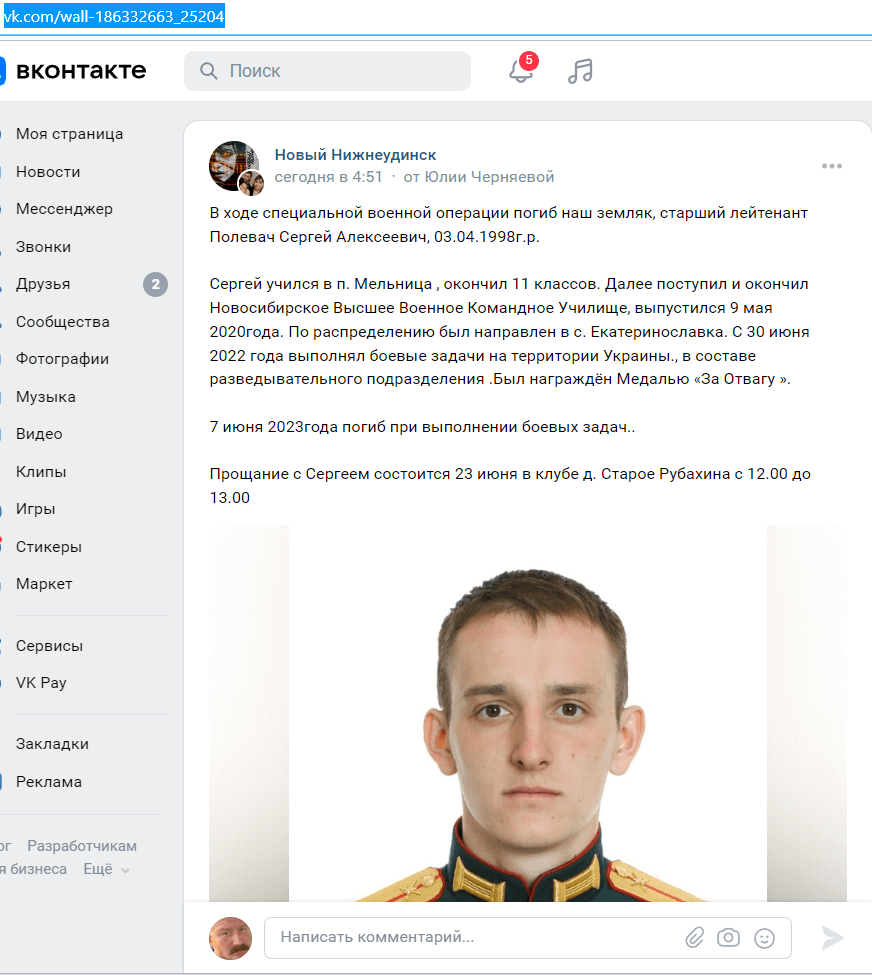Viewport: 872px width, 975px height.
Task: Click the Написать комментарий input field
Action: pos(473,937)
